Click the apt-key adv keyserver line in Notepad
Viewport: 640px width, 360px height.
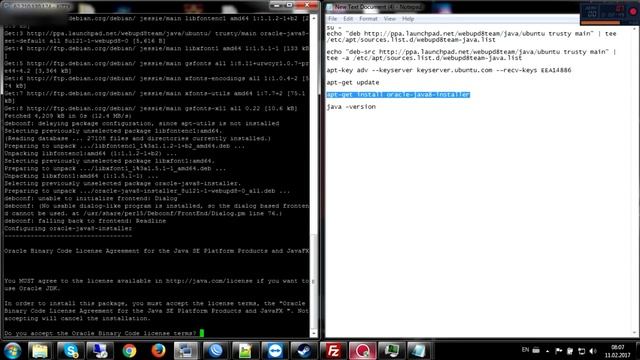click(x=449, y=70)
